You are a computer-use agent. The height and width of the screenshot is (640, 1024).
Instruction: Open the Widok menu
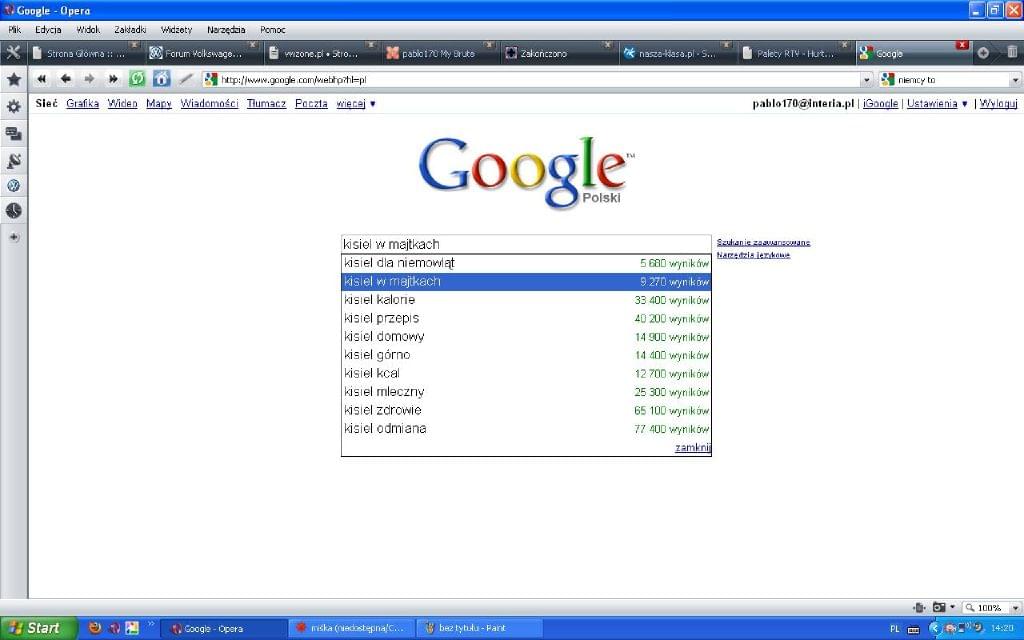tap(88, 29)
